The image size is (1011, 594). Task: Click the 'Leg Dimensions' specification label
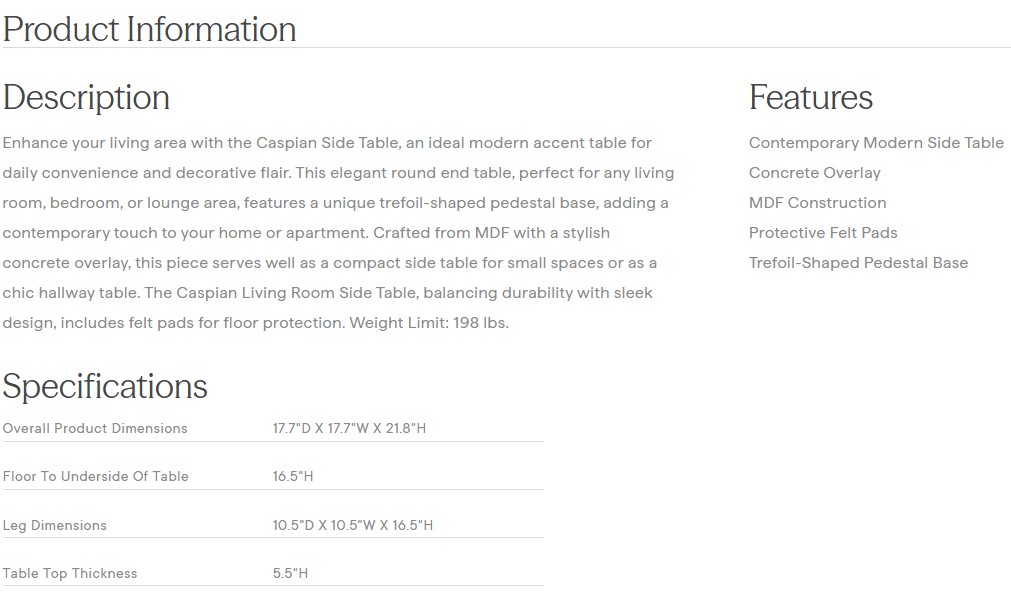54,525
